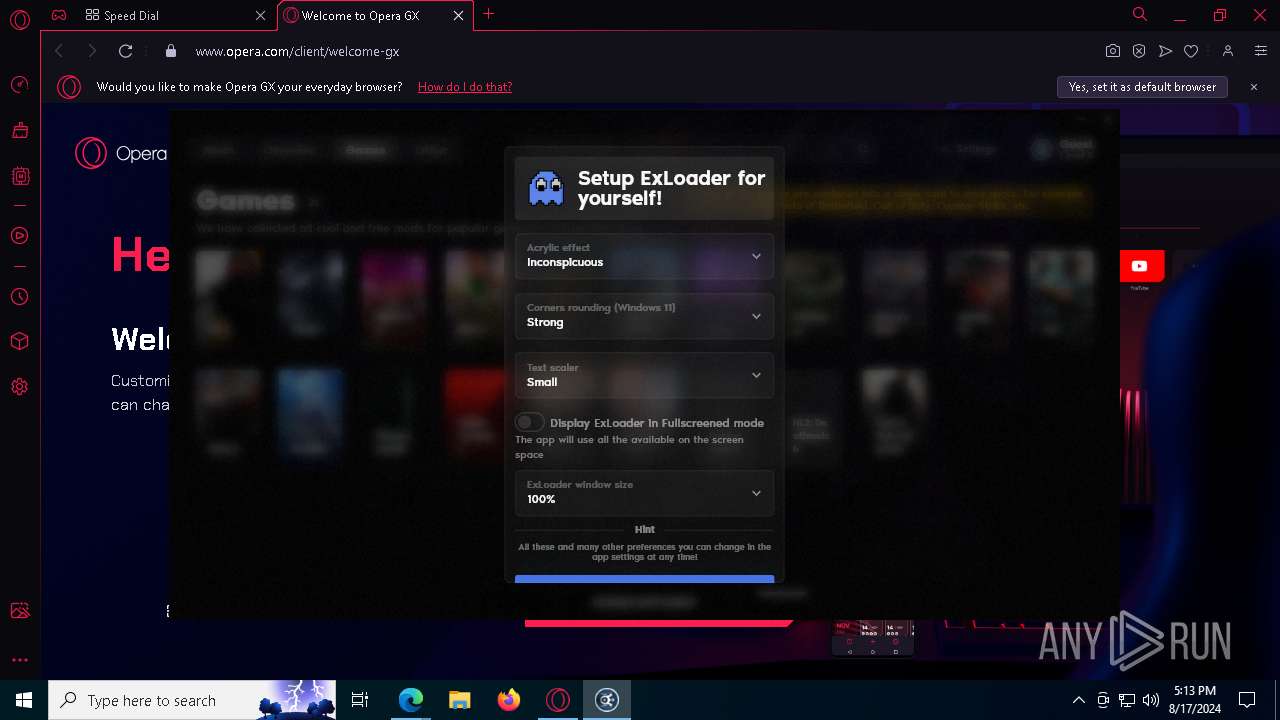Open the Windows Start menu
1280x720 pixels.
click(24, 700)
